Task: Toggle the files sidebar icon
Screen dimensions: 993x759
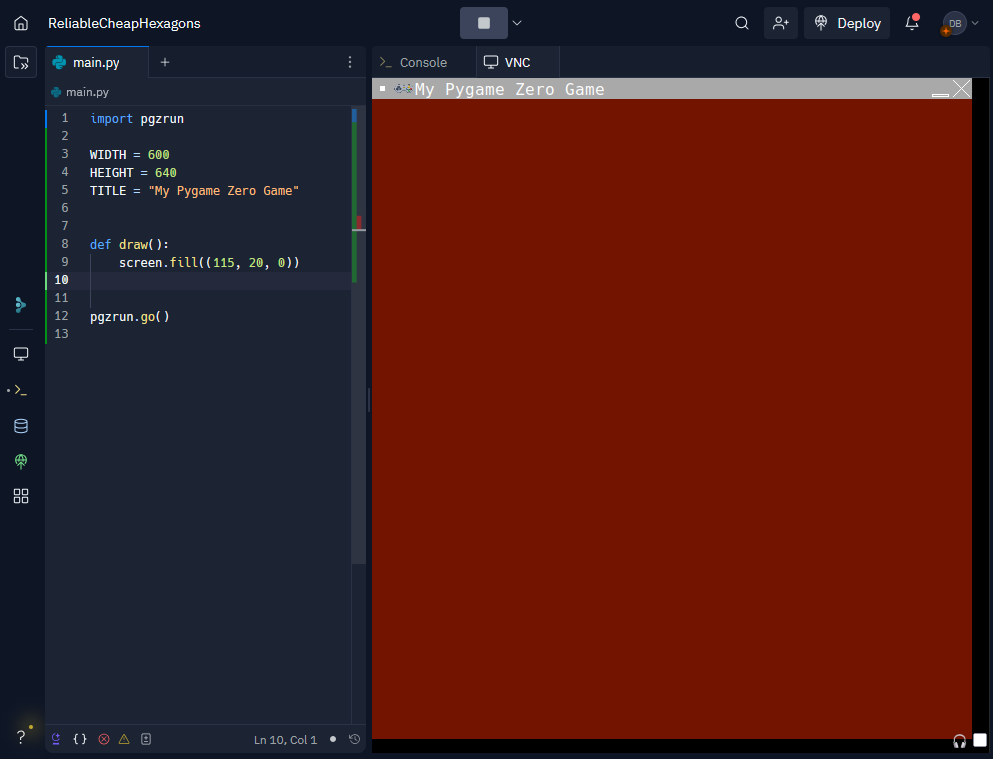Action: pos(21,62)
